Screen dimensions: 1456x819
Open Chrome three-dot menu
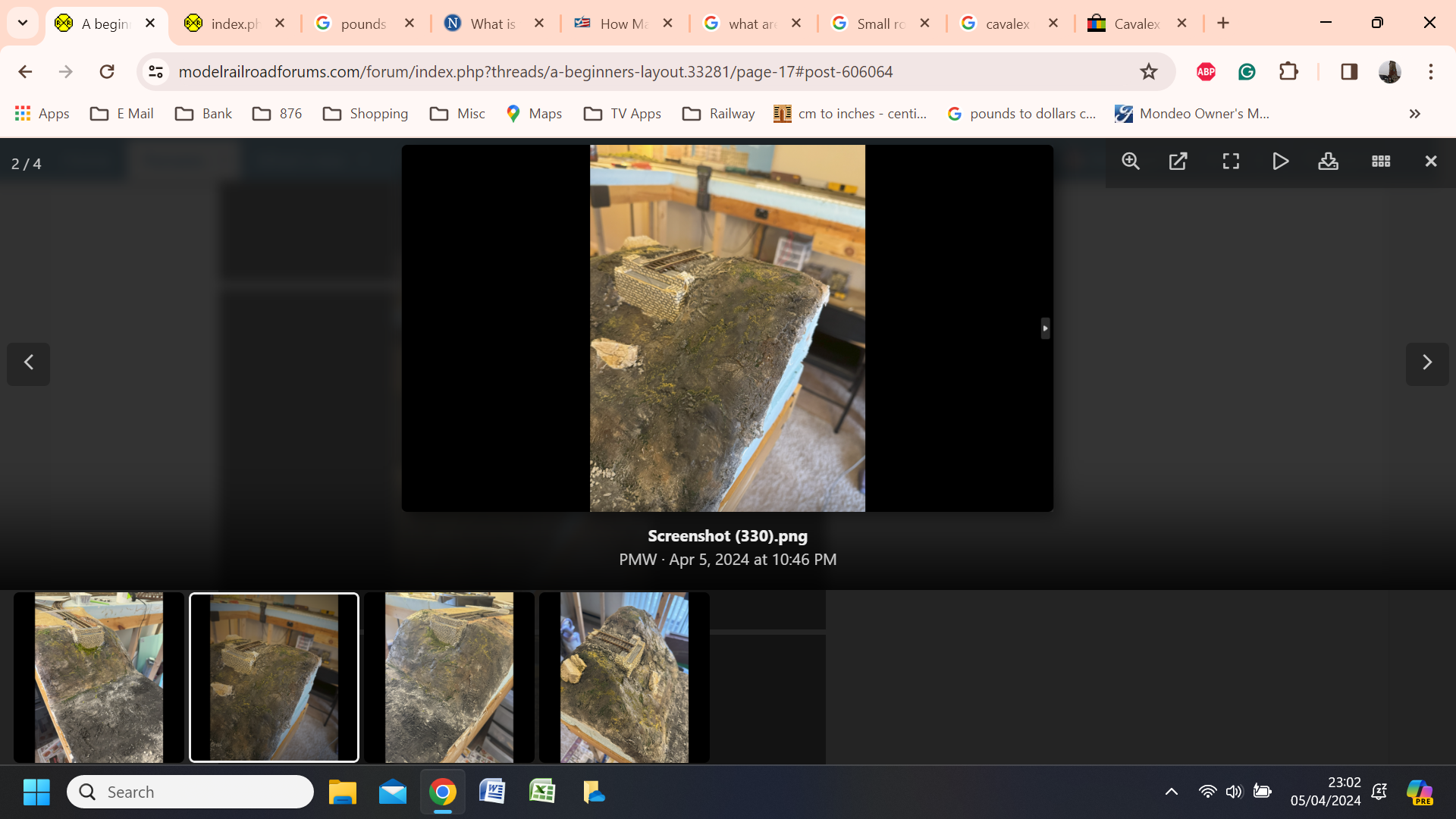(x=1431, y=71)
